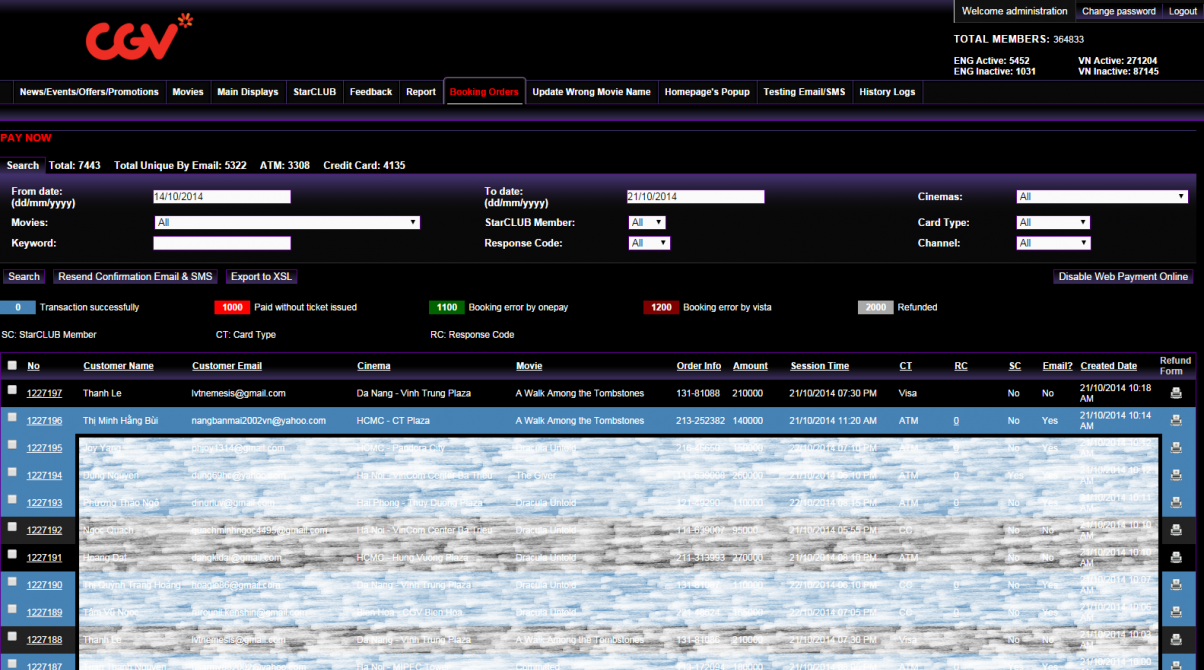Open refund form icon for order 1227190
This screenshot has height=670, width=1204.
pyautogui.click(x=1176, y=584)
